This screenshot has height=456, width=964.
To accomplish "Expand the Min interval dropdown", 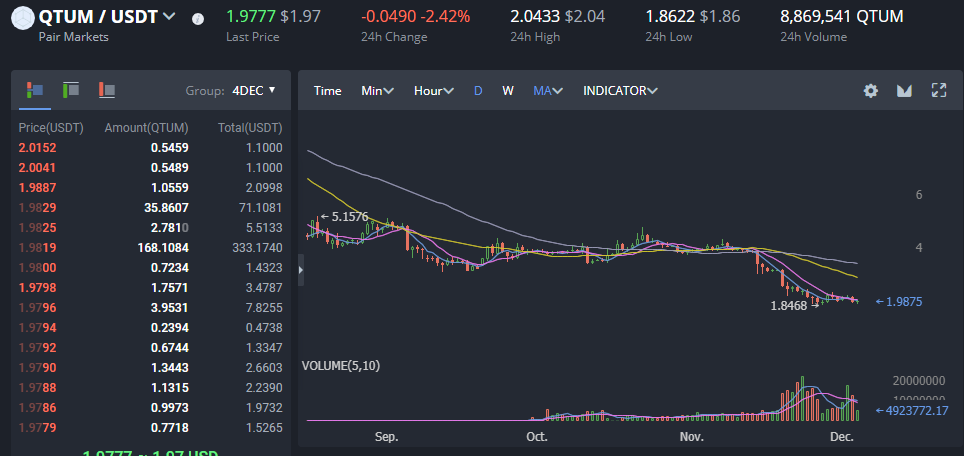I will (377, 91).
